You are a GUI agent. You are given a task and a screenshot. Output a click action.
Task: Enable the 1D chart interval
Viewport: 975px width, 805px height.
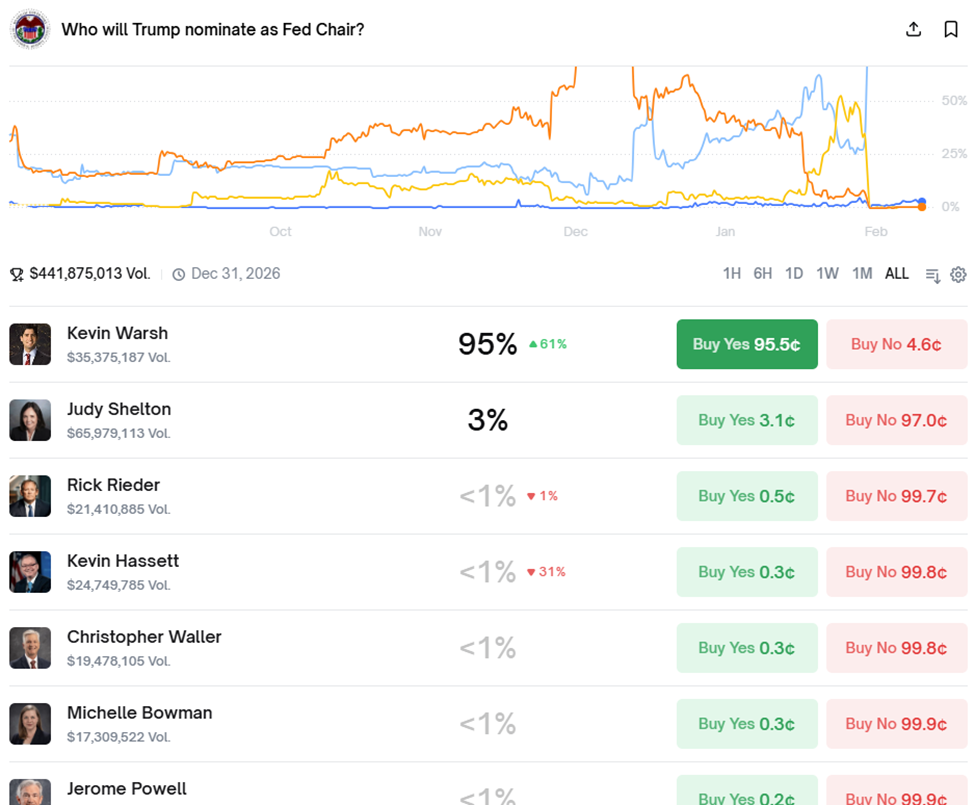click(794, 273)
